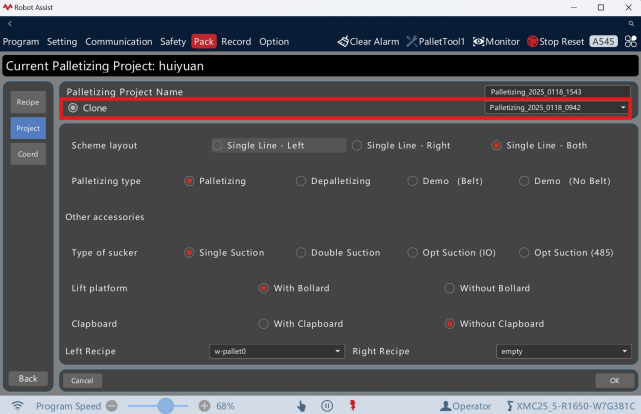The height and width of the screenshot is (414, 641).
Task: Click the Clear Alarm broom icon
Action: click(343, 41)
